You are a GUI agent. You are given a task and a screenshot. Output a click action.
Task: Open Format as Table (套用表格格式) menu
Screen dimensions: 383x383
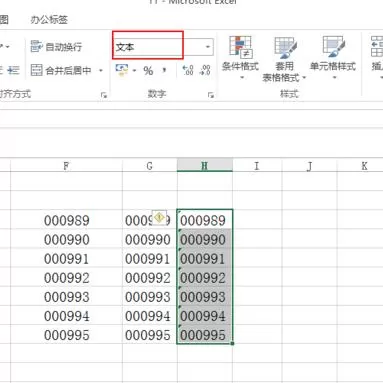click(x=284, y=59)
